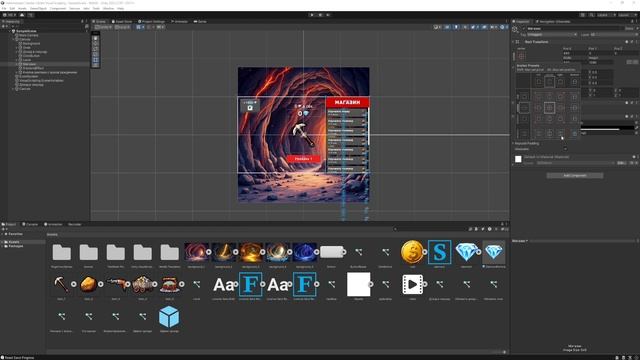Open the Window menu
The width and height of the screenshot is (640, 360).
pyautogui.click(x=108, y=8)
